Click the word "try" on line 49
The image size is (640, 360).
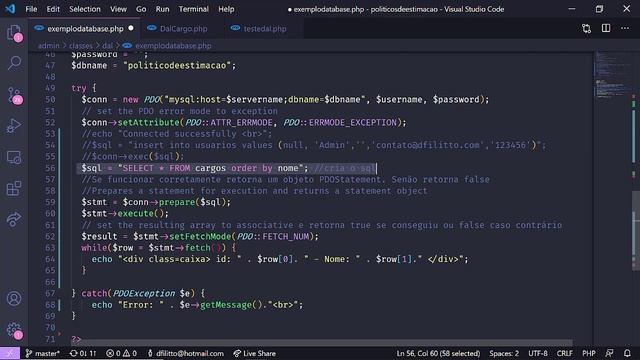79,88
